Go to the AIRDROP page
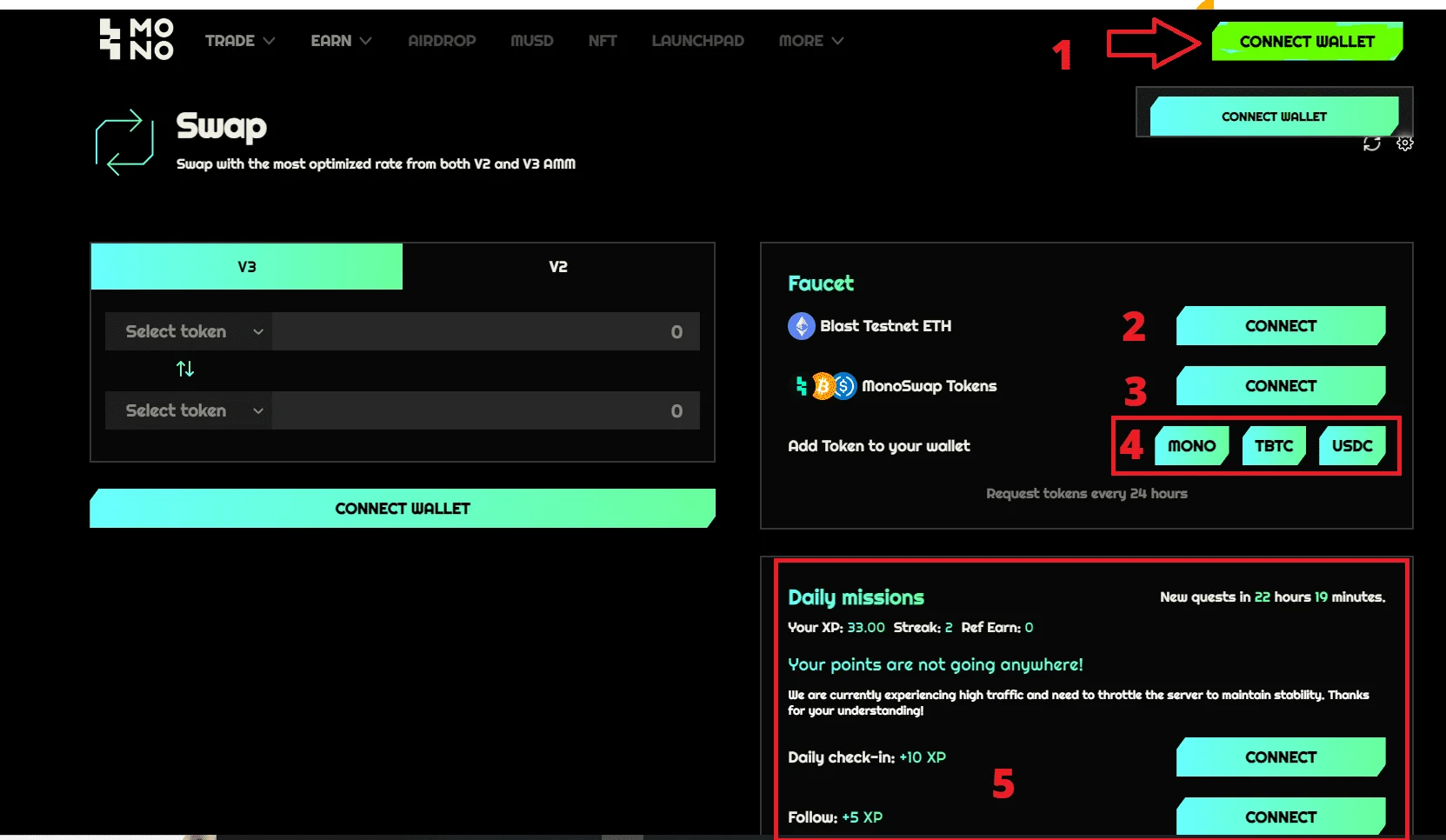The width and height of the screenshot is (1446, 840). [442, 41]
